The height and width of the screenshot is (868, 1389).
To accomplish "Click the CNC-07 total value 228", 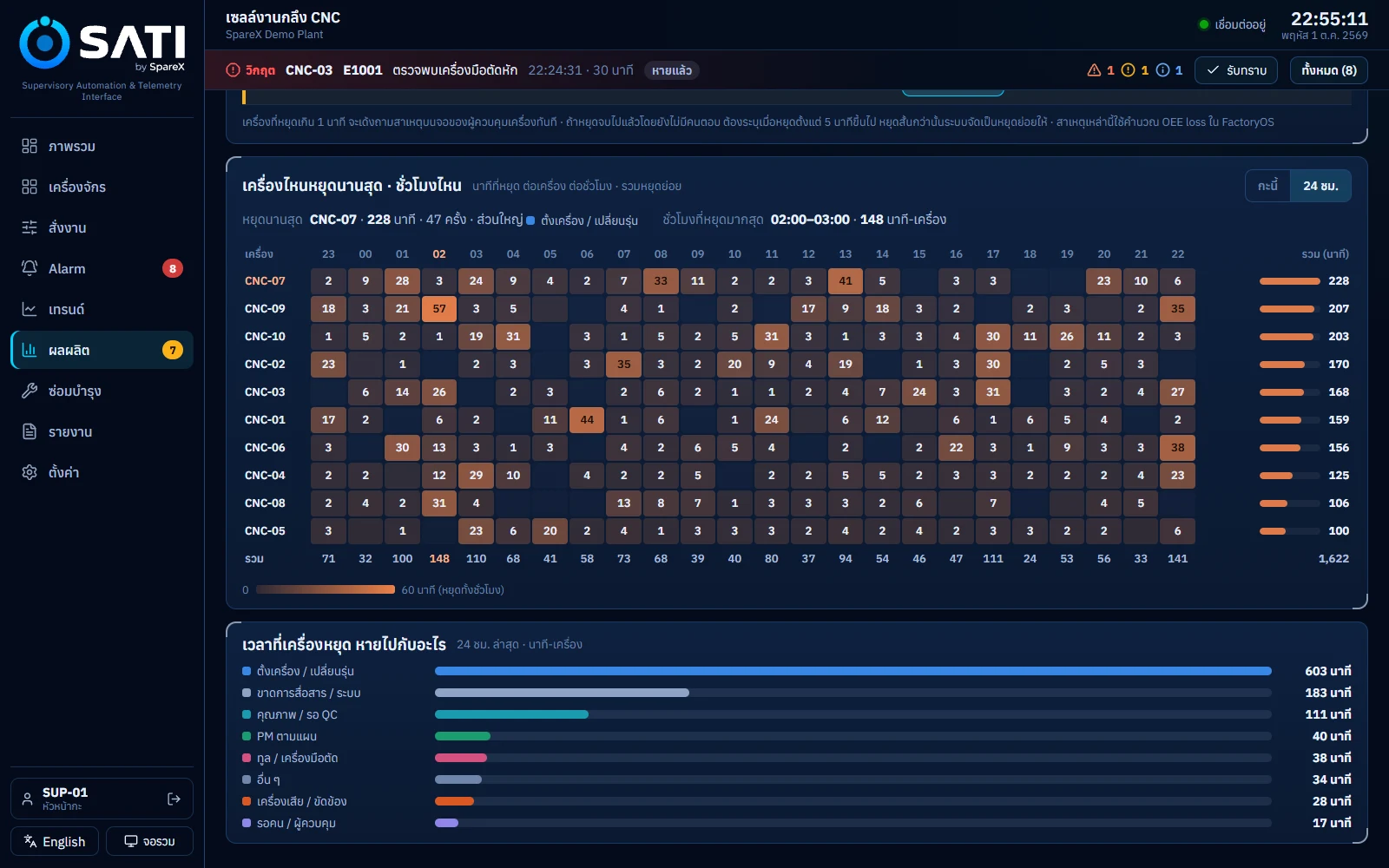I will (x=1339, y=280).
